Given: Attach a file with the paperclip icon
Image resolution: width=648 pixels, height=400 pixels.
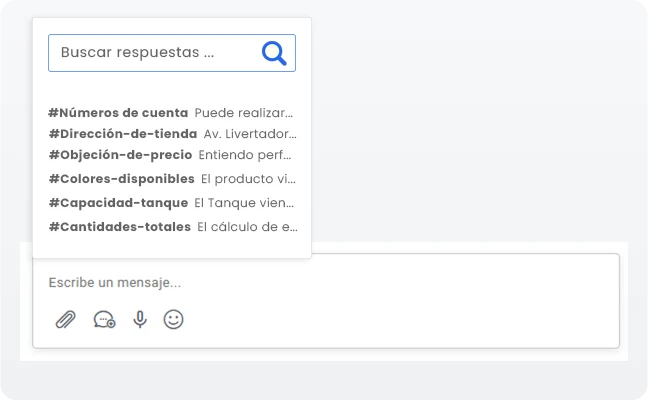Looking at the screenshot, I should coord(66,319).
